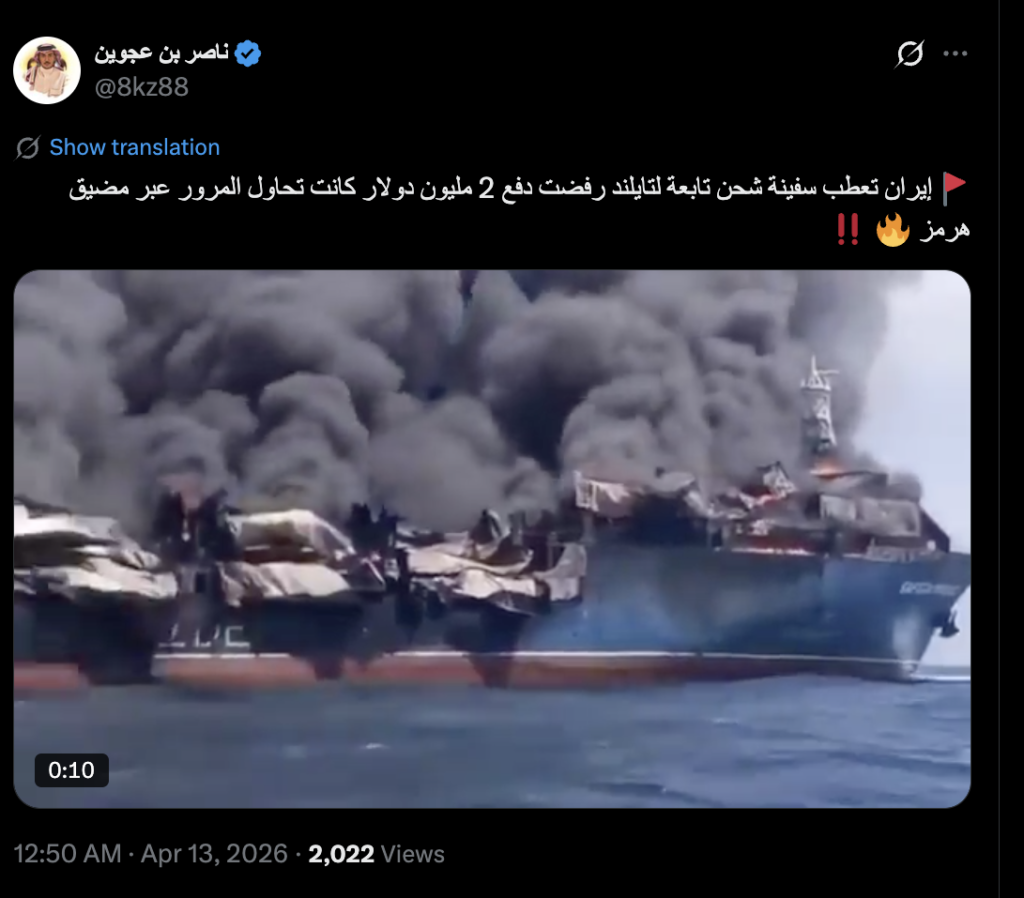Click the Apr 13, 2026 date
The image size is (1024, 898).
[x=214, y=854]
